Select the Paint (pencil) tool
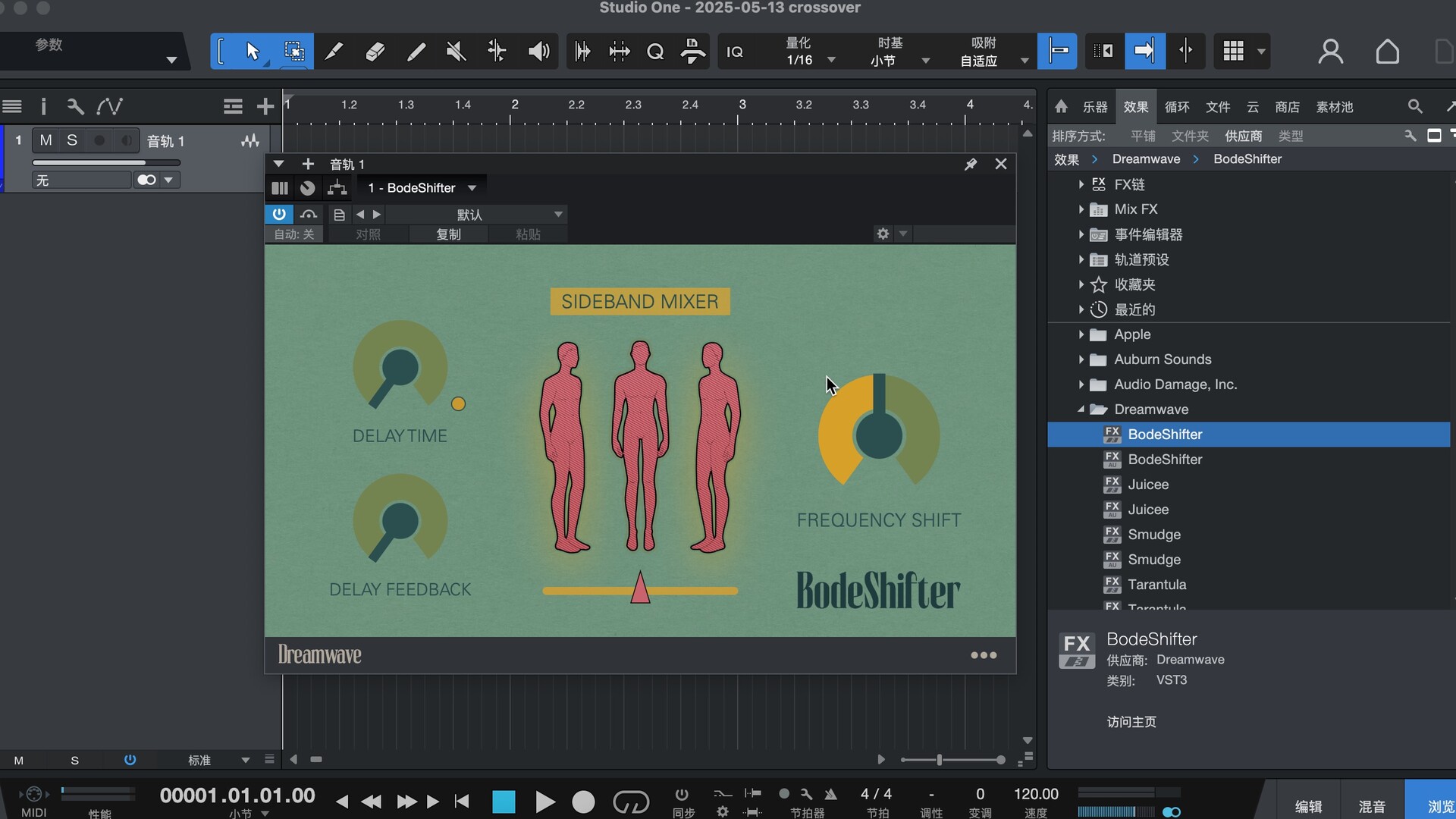This screenshot has width=1456, height=819. pyautogui.click(x=416, y=52)
